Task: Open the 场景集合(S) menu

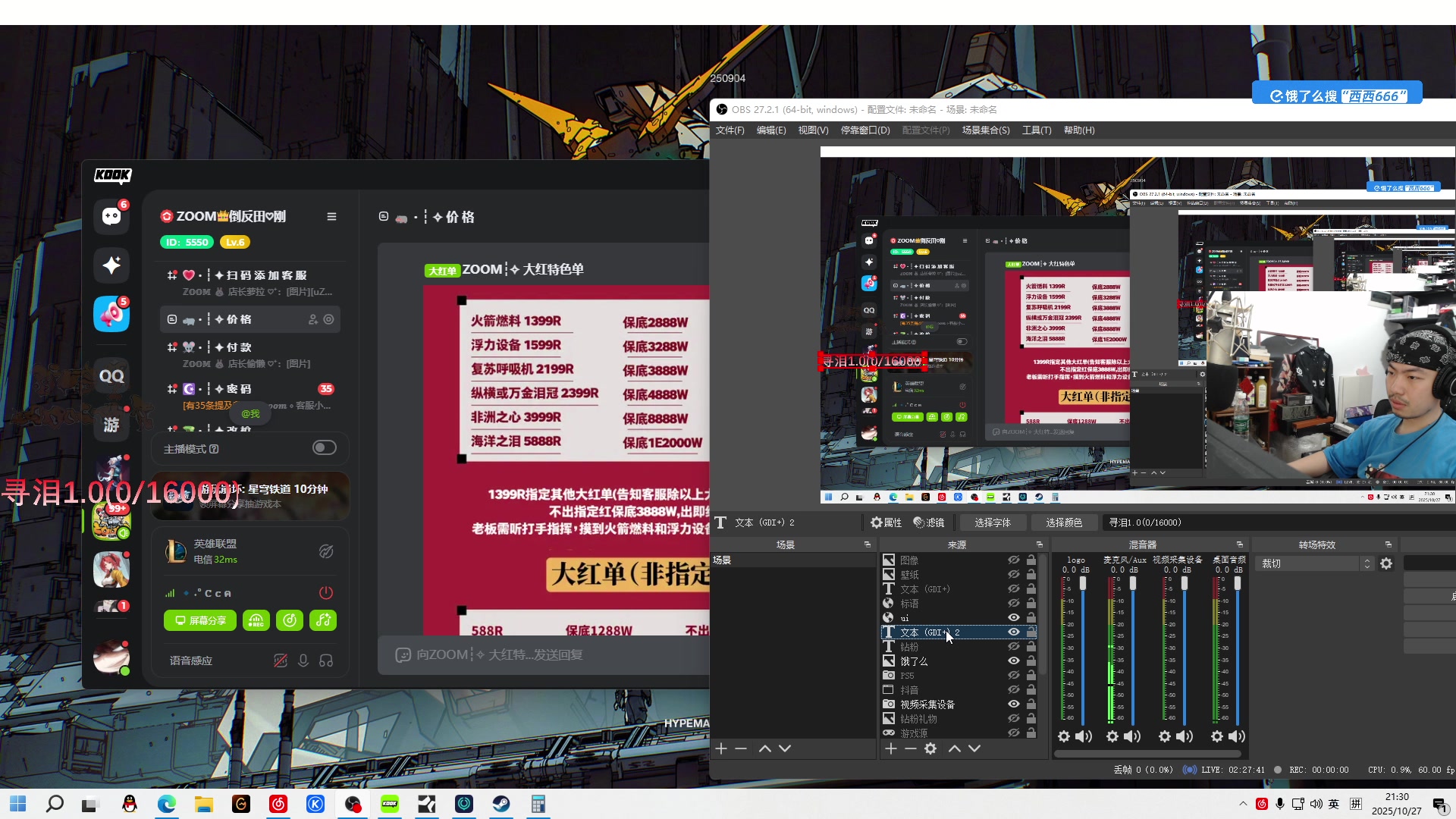Action: tap(985, 130)
